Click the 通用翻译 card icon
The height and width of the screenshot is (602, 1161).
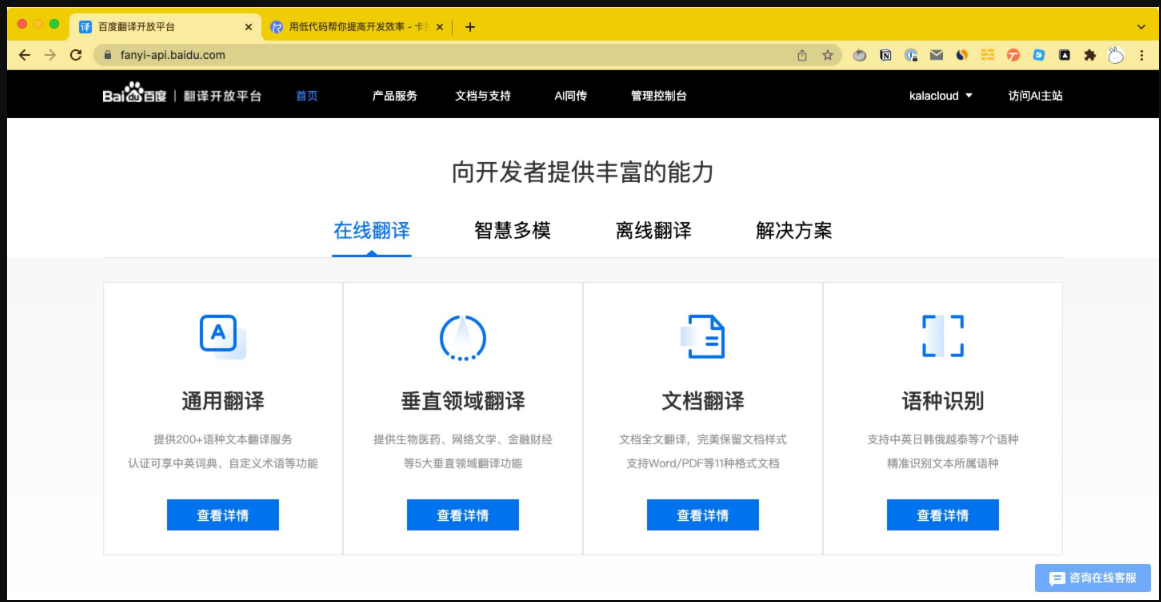pos(222,336)
